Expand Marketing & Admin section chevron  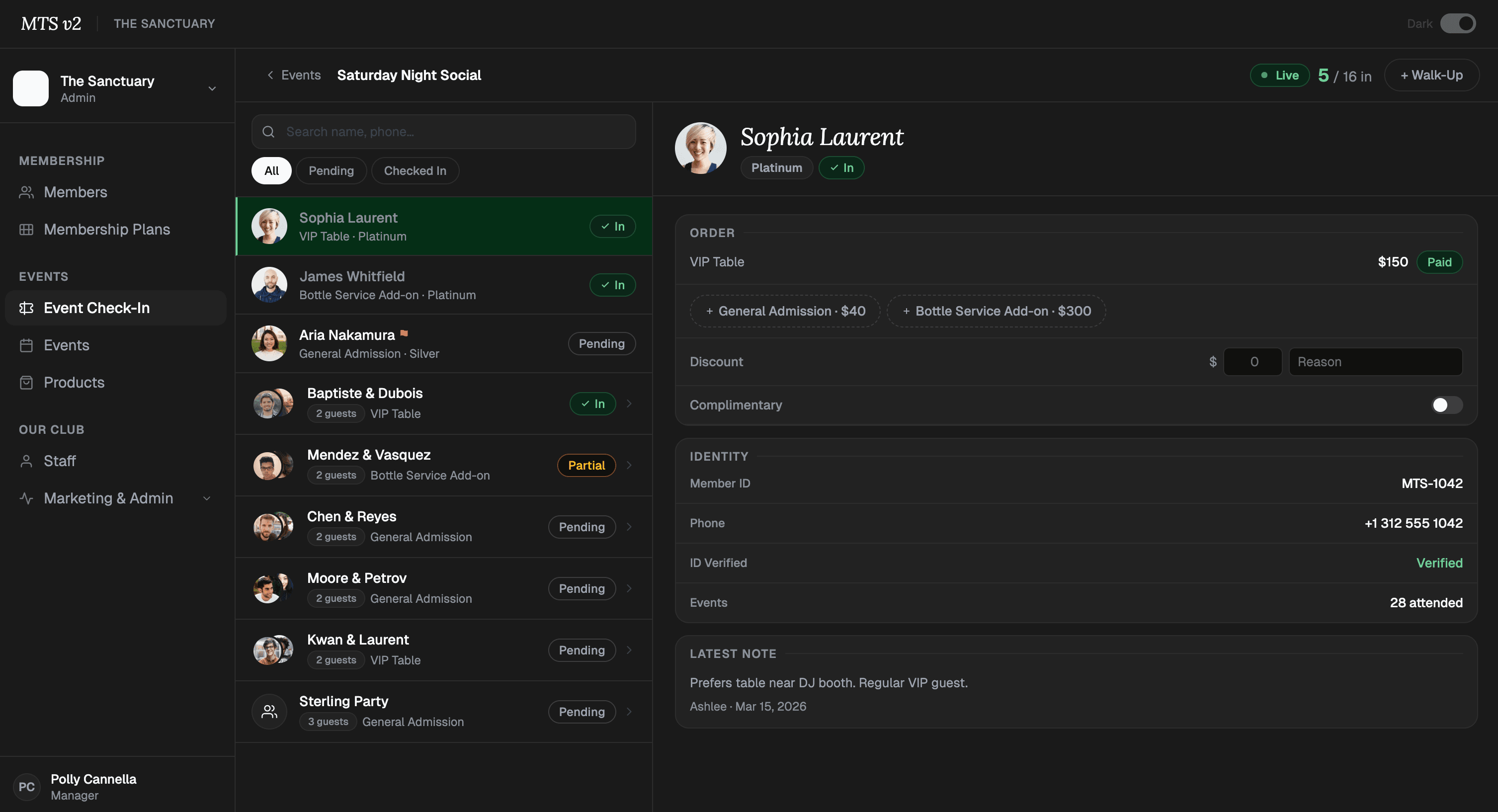point(206,499)
